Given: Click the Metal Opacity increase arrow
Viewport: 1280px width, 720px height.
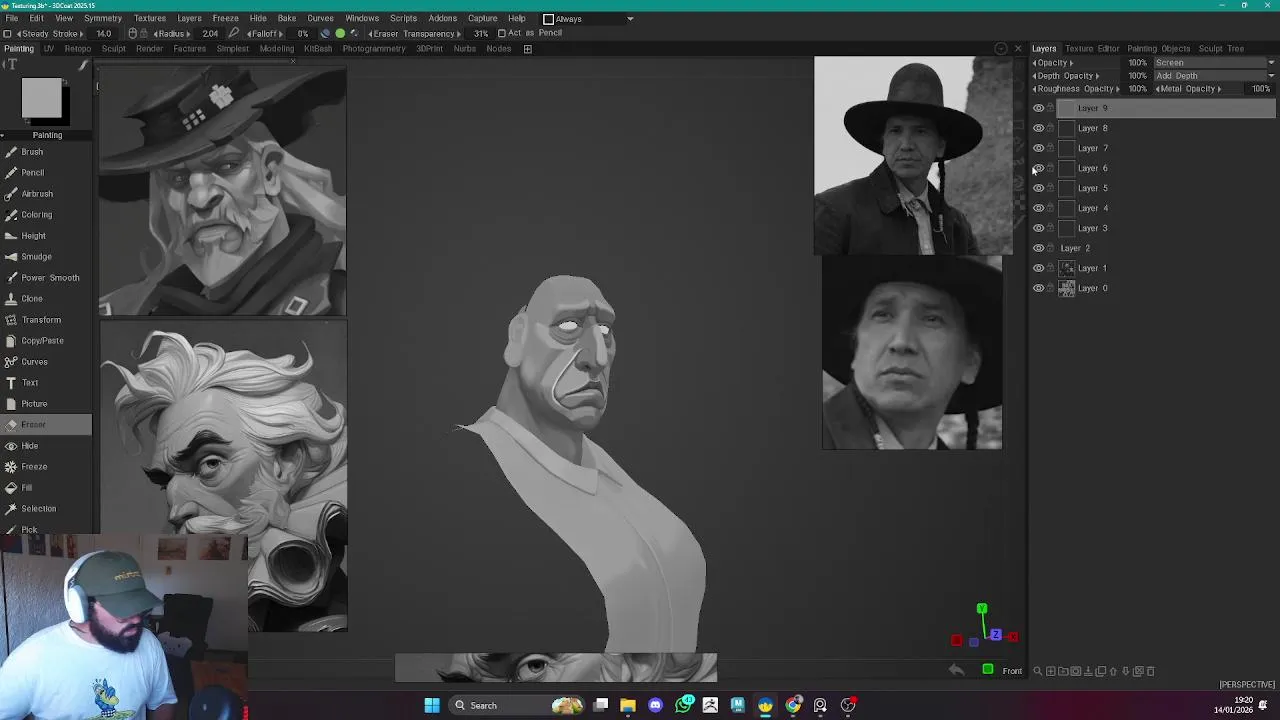Looking at the screenshot, I should [x=1220, y=88].
